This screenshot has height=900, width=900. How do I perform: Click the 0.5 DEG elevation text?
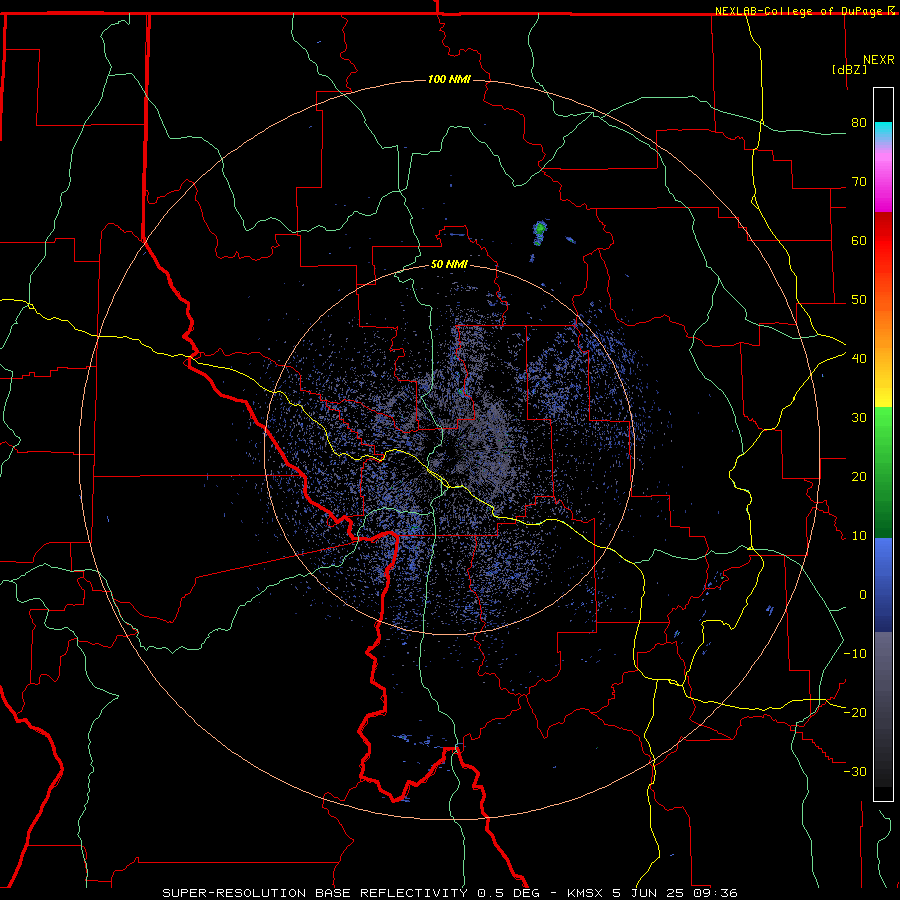pyautogui.click(x=508, y=893)
